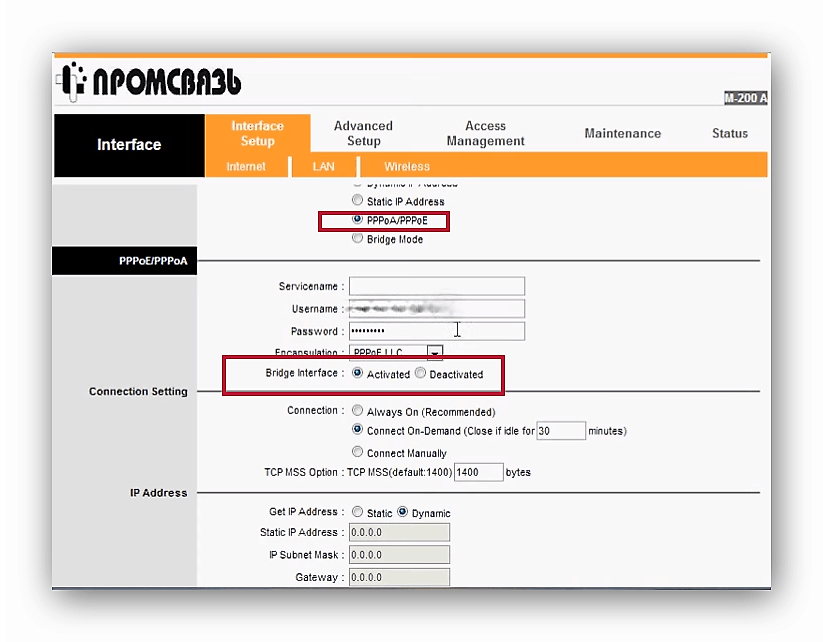Select the LAN sub-tab
Viewport: 823px width, 642px height.
(x=323, y=166)
